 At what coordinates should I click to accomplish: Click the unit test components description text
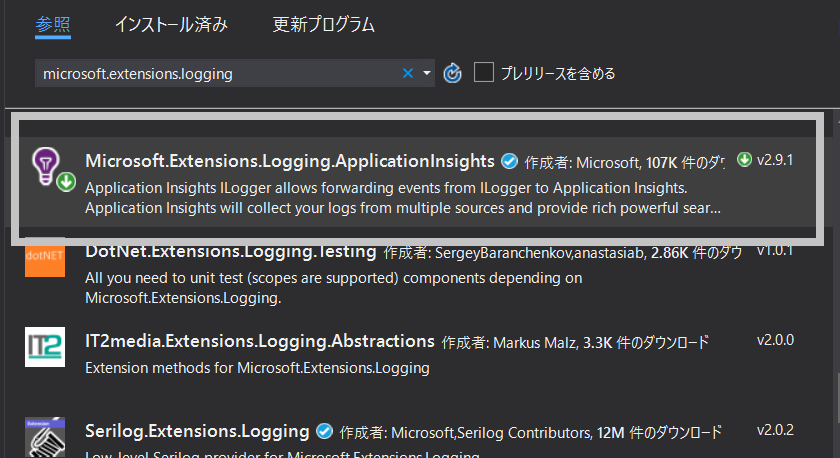334,288
